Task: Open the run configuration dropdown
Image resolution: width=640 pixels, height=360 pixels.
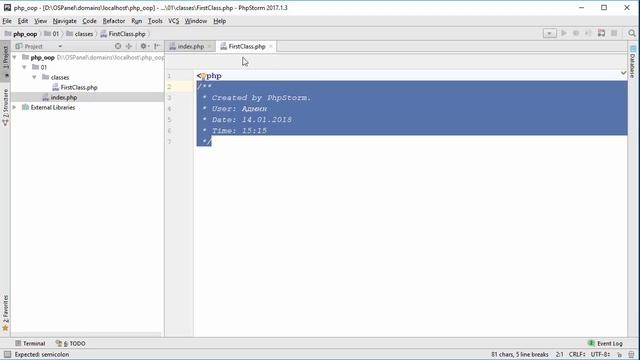Action: [x=549, y=33]
